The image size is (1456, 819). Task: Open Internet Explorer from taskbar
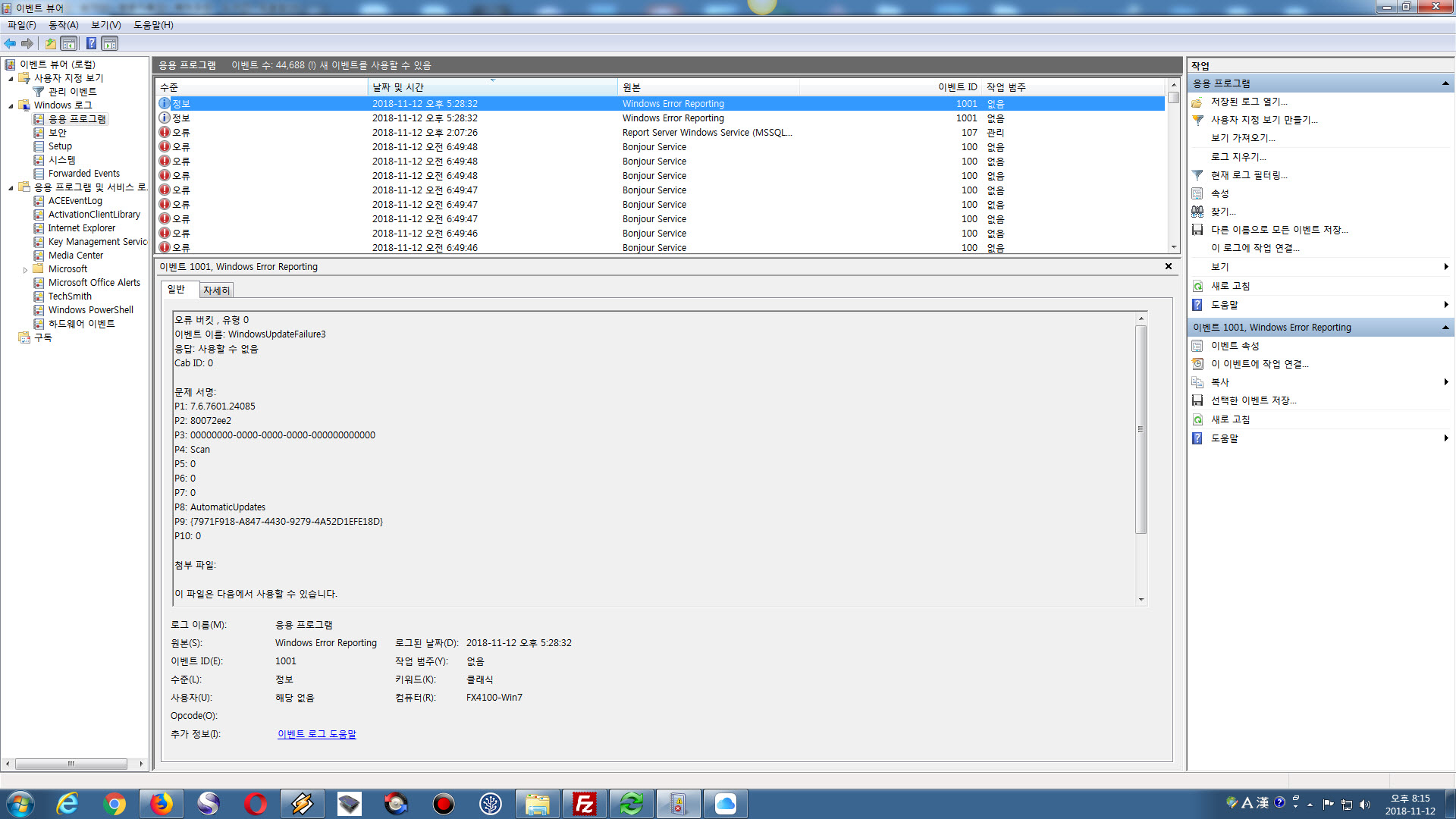pos(67,804)
